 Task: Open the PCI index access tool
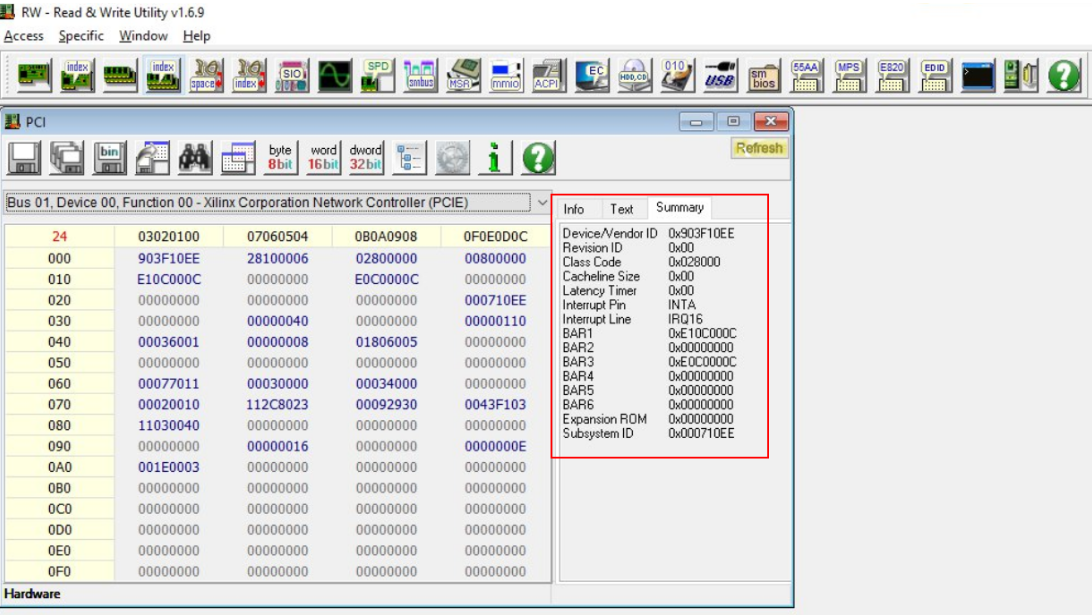point(77,75)
